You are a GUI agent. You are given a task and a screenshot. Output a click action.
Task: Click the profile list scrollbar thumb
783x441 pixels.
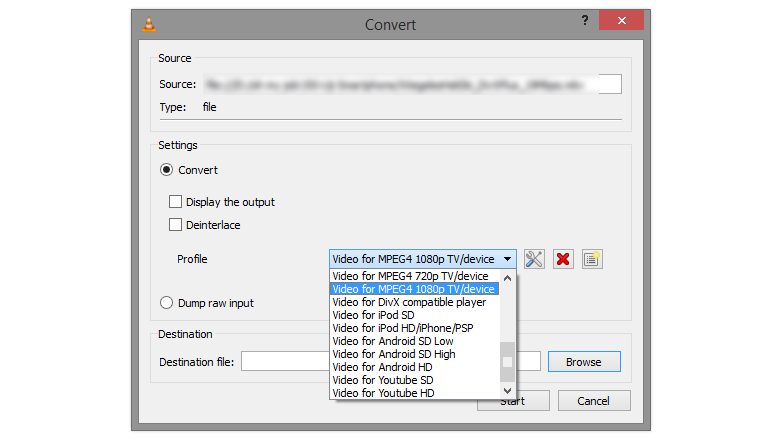click(507, 362)
